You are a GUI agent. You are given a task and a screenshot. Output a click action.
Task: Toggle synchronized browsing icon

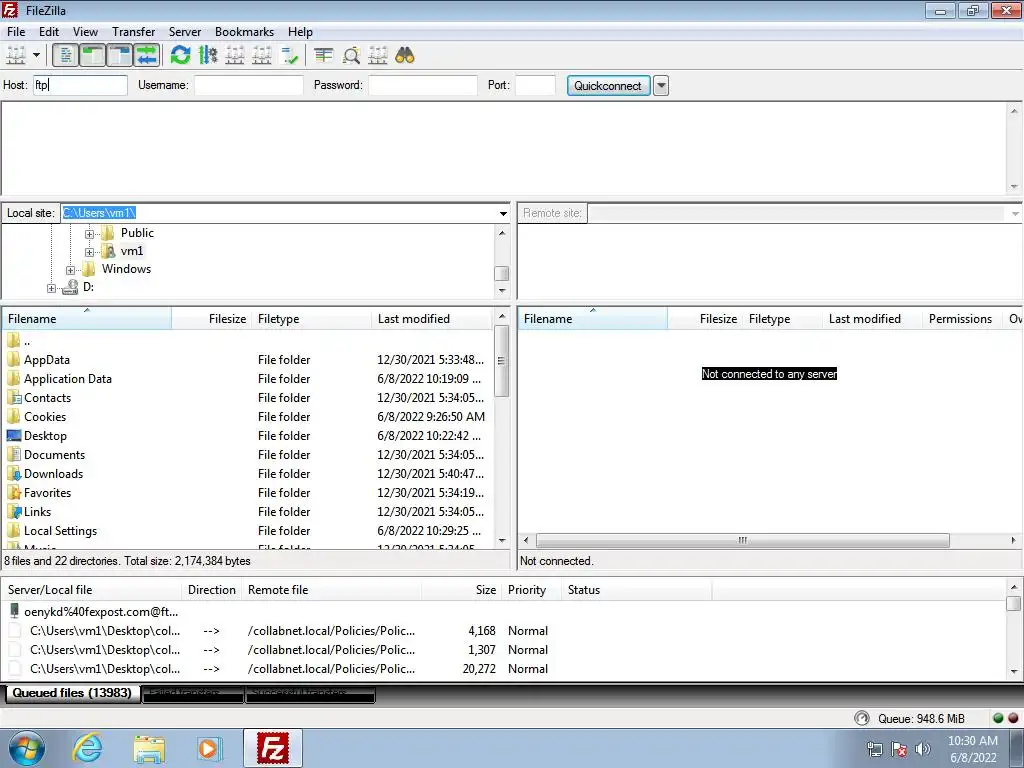click(x=377, y=56)
